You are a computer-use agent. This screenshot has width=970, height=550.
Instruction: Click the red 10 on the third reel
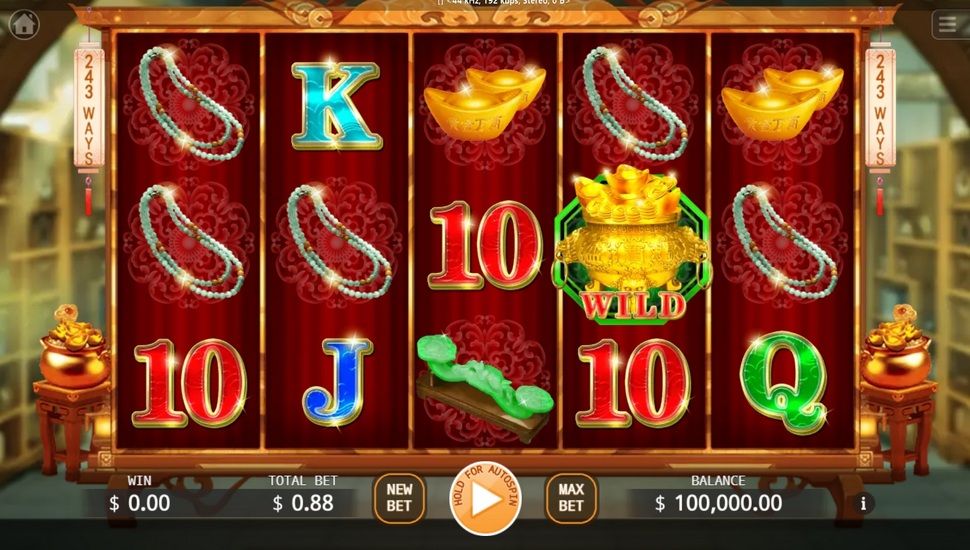tap(485, 245)
